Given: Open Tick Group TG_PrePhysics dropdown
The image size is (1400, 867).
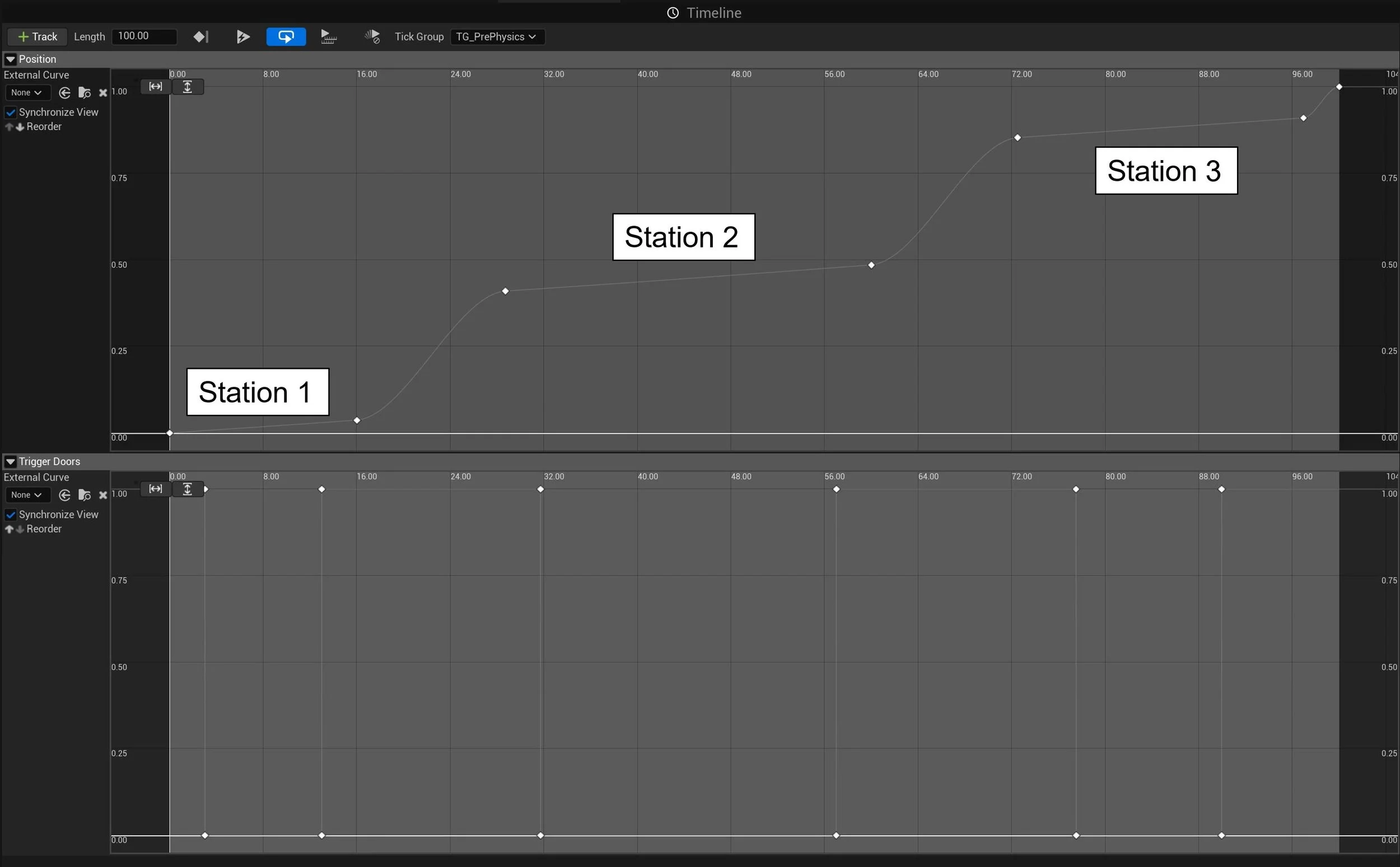Looking at the screenshot, I should (497, 37).
